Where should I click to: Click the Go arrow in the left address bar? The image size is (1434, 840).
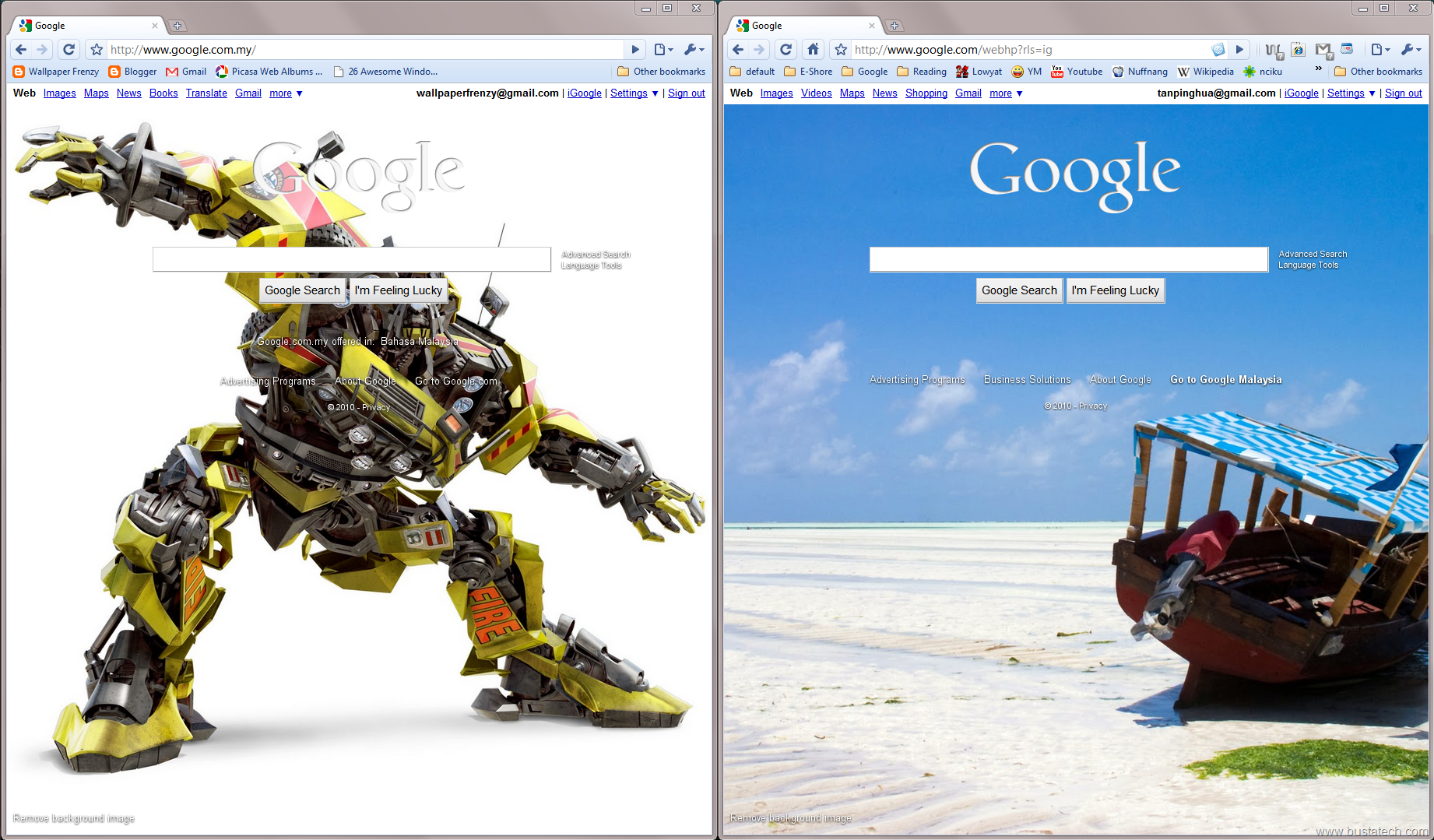point(635,50)
